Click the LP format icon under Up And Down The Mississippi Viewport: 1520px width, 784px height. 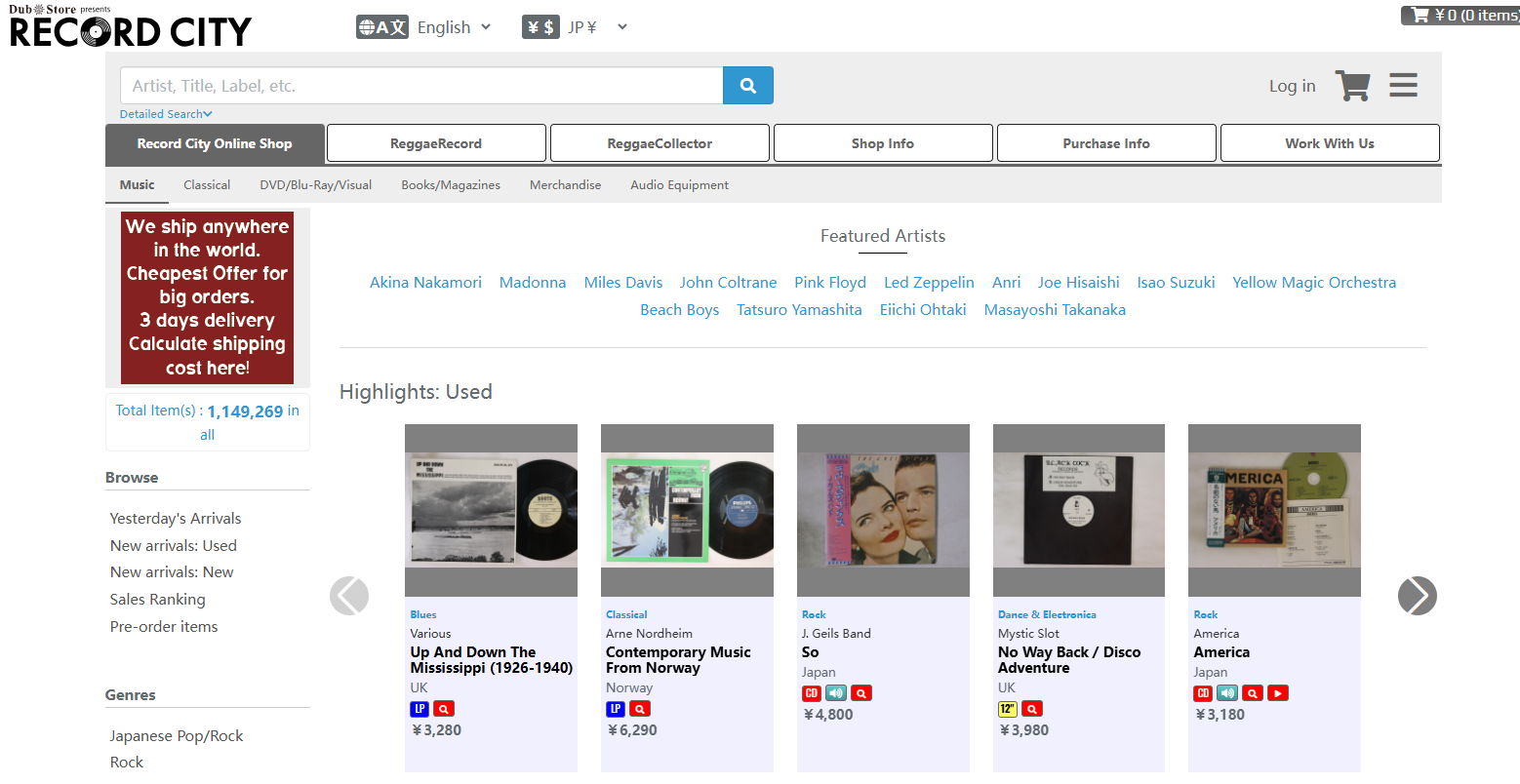tap(420, 709)
